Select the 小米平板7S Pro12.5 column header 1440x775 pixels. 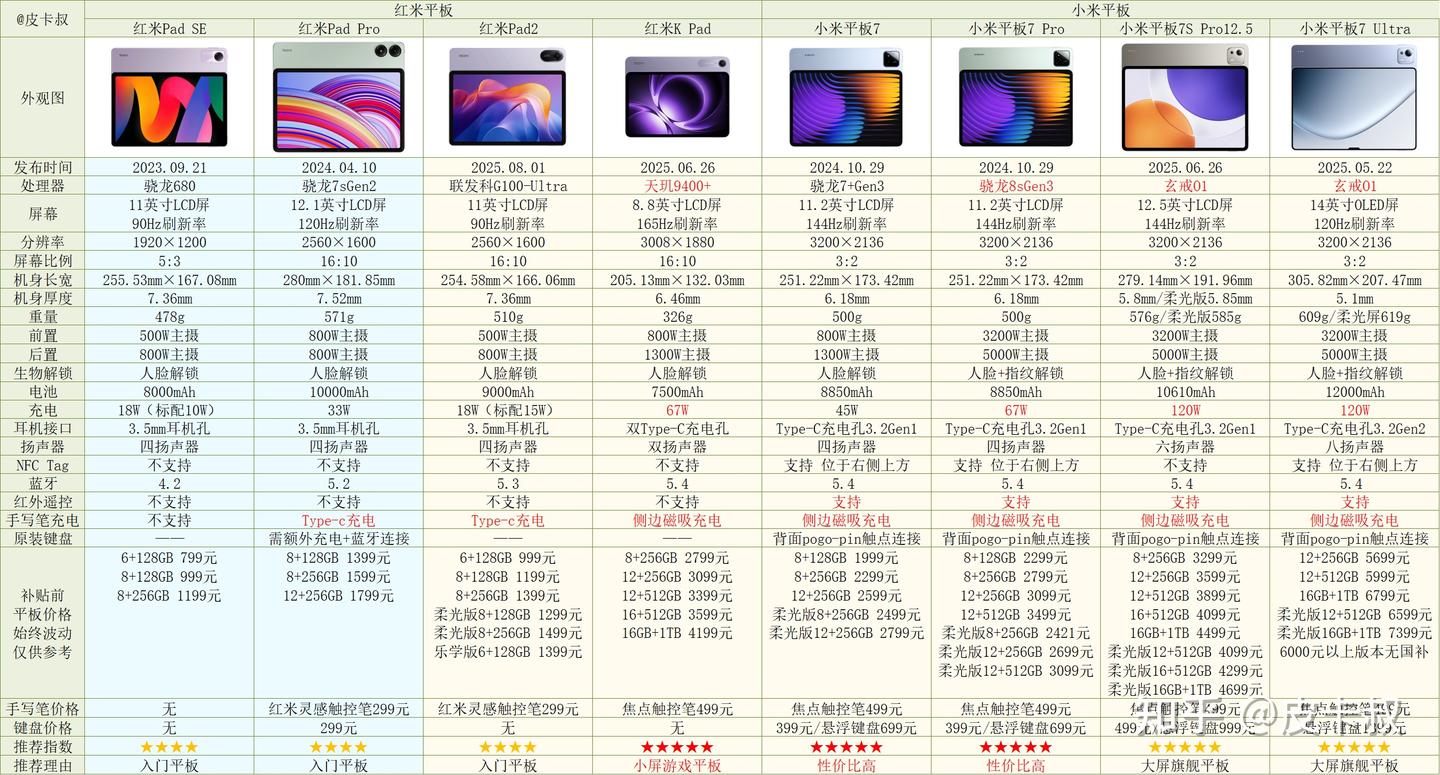coord(1185,29)
